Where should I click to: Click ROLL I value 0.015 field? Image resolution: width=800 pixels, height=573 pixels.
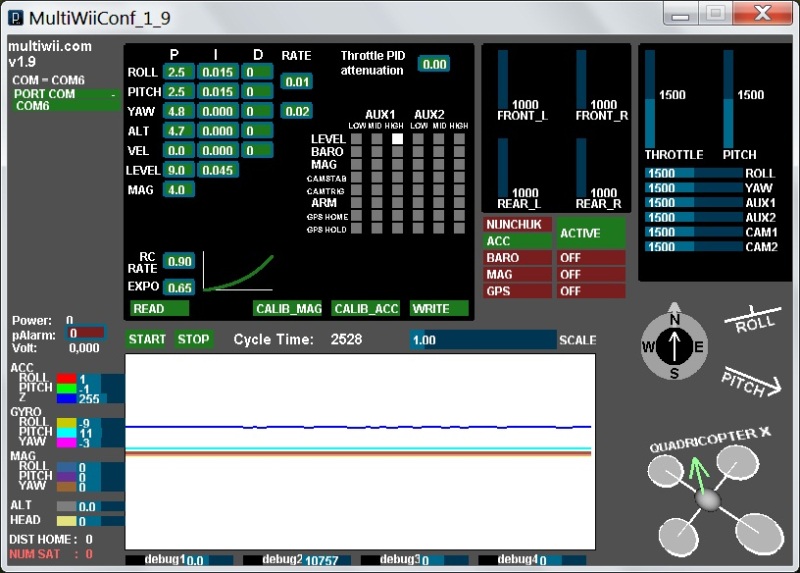[218, 72]
